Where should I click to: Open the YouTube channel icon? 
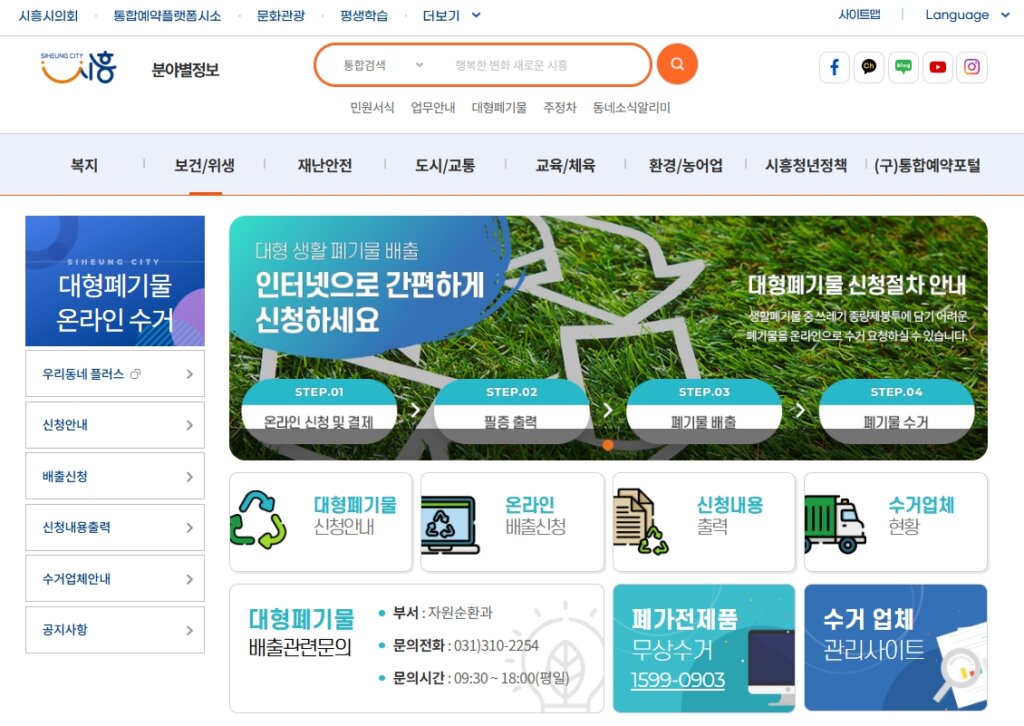pos(937,67)
